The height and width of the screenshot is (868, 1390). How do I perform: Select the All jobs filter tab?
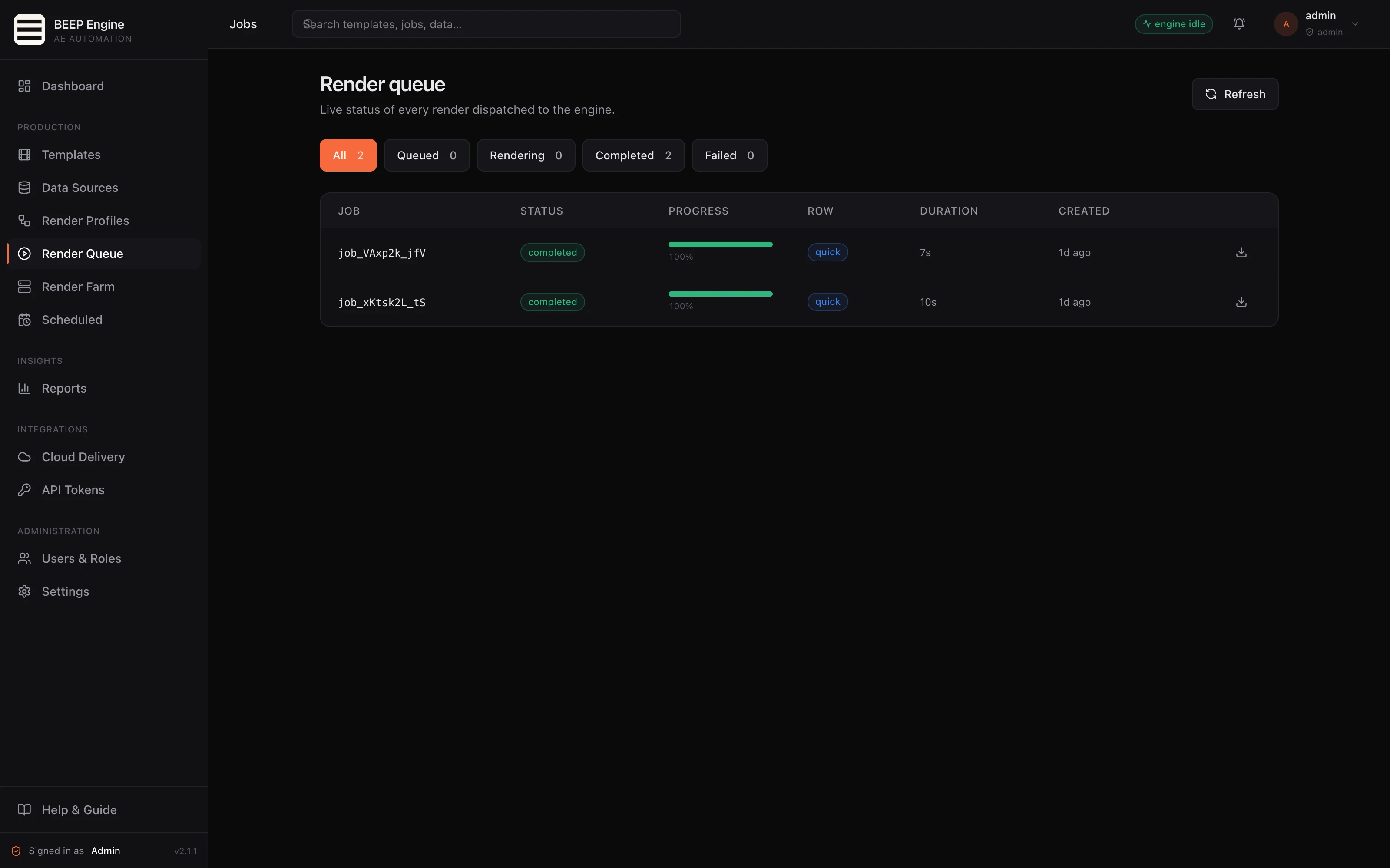[348, 155]
